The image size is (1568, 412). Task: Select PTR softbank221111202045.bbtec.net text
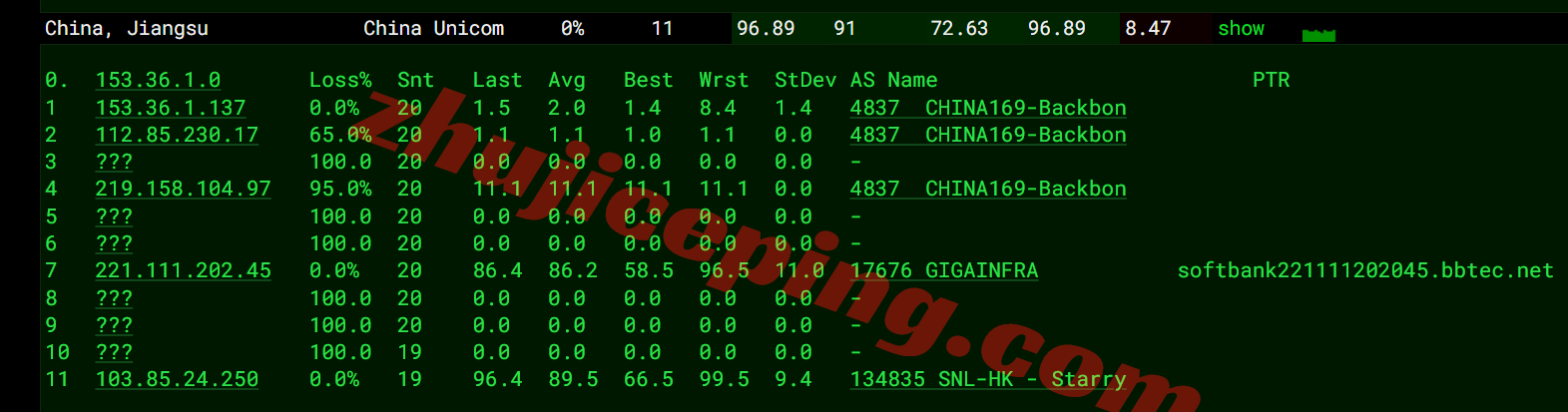1365,270
